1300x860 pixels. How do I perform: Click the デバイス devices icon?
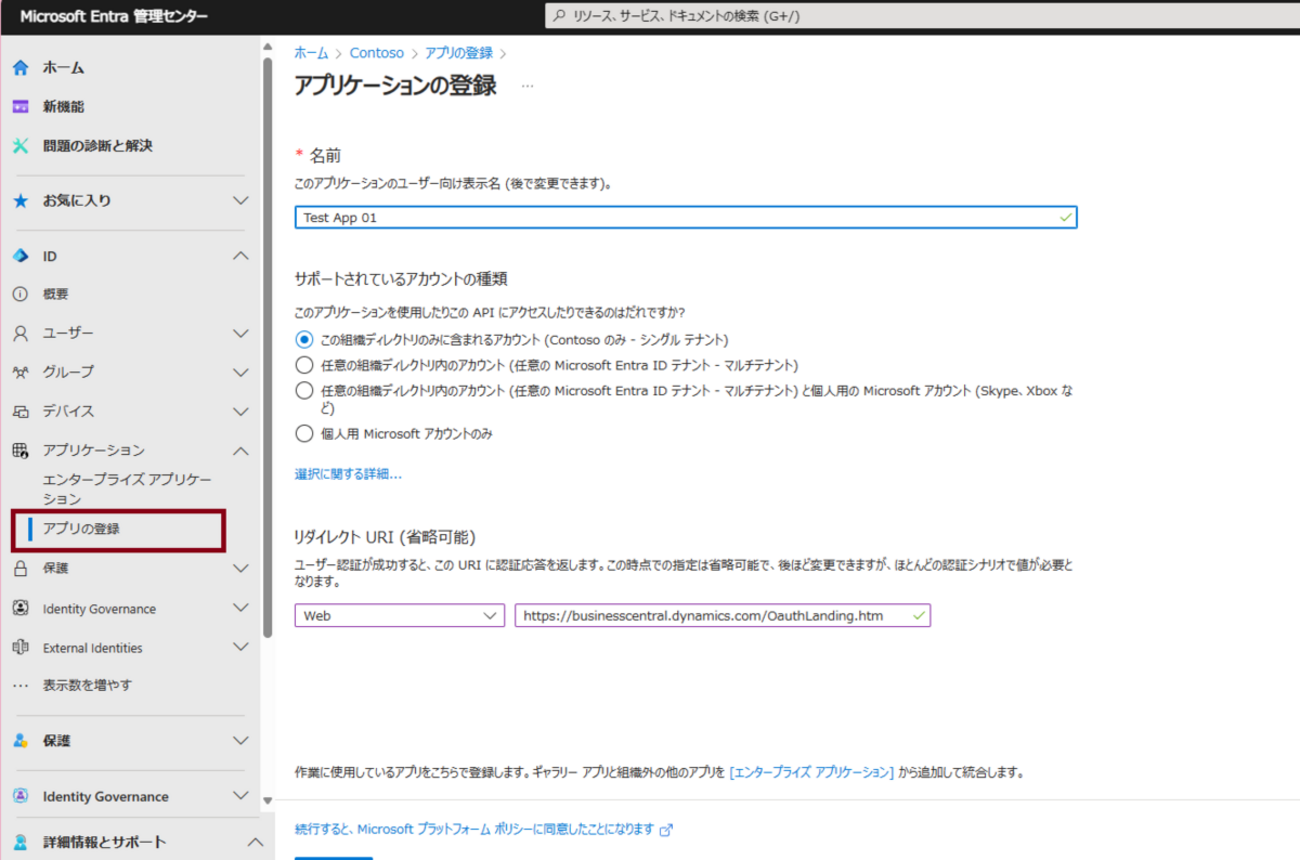tap(20, 411)
